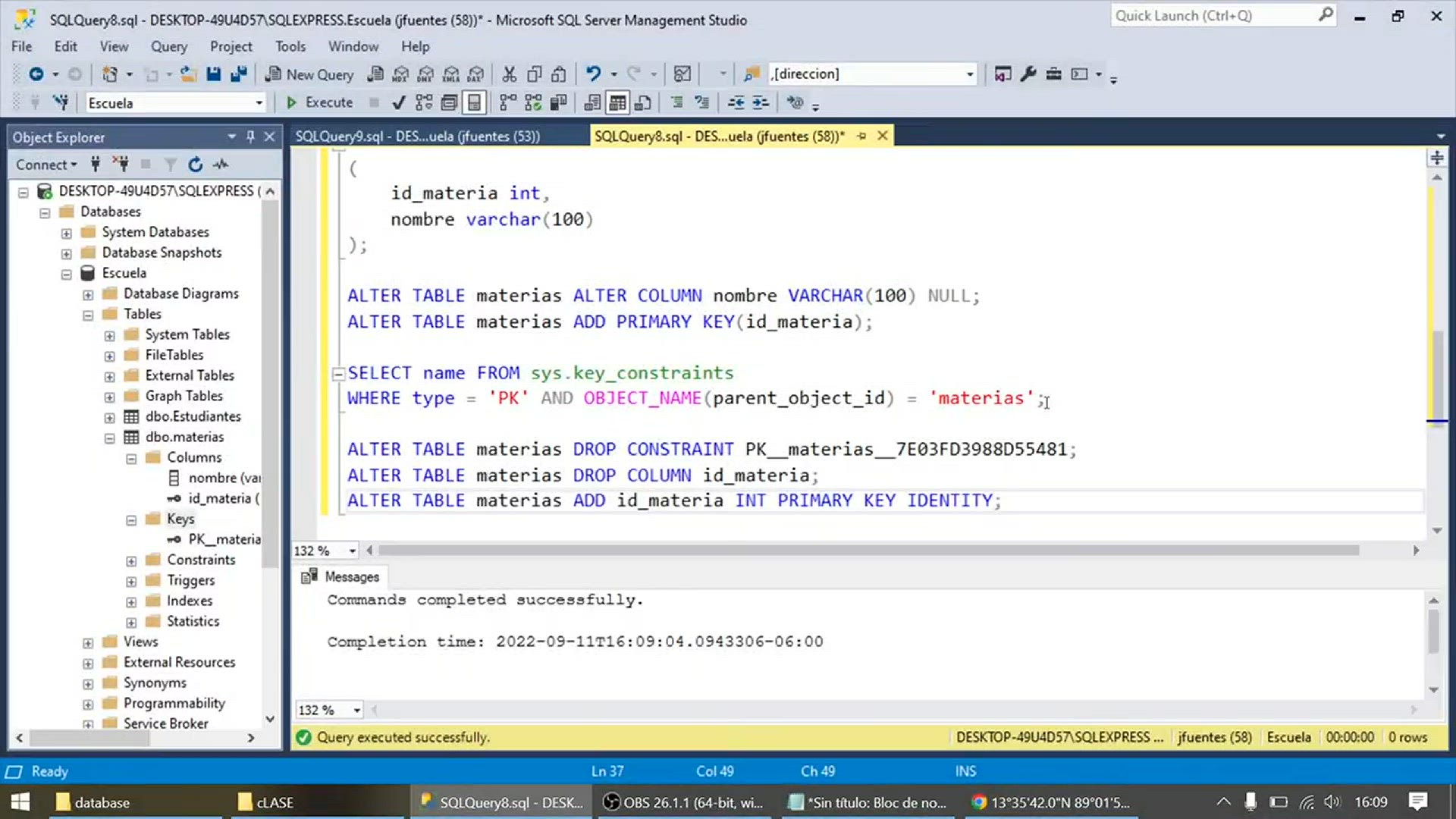Image resolution: width=1456 pixels, height=819 pixels.
Task: Click the Properties wrench icon
Action: [x=1028, y=74]
